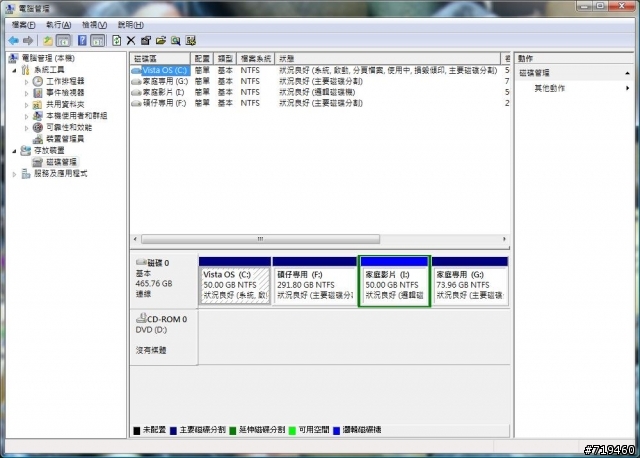Image resolution: width=640 pixels, height=458 pixels.
Task: Expand the 可靠性和效能 tree node
Action: click(27, 128)
